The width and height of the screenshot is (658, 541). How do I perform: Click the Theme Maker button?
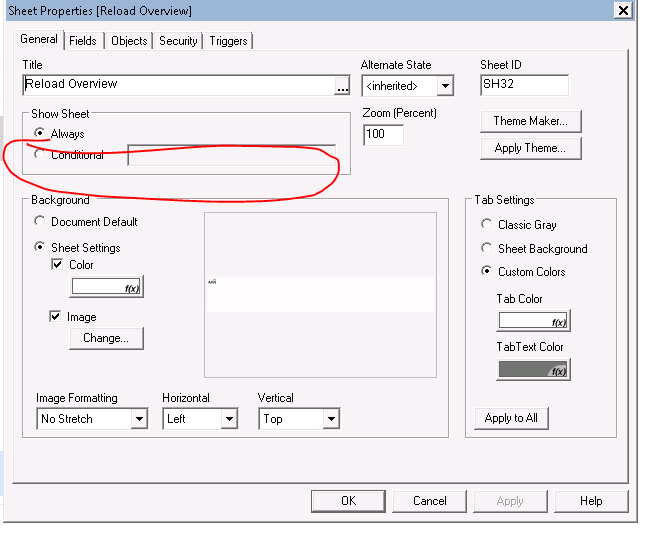point(530,121)
